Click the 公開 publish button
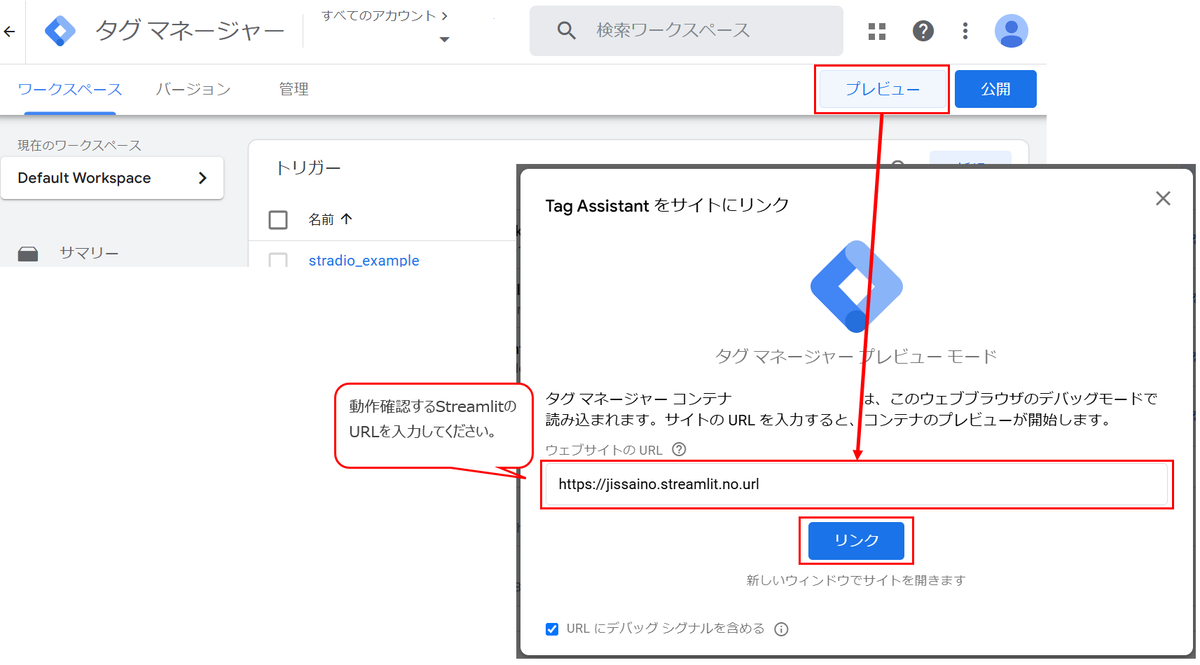 coord(995,89)
